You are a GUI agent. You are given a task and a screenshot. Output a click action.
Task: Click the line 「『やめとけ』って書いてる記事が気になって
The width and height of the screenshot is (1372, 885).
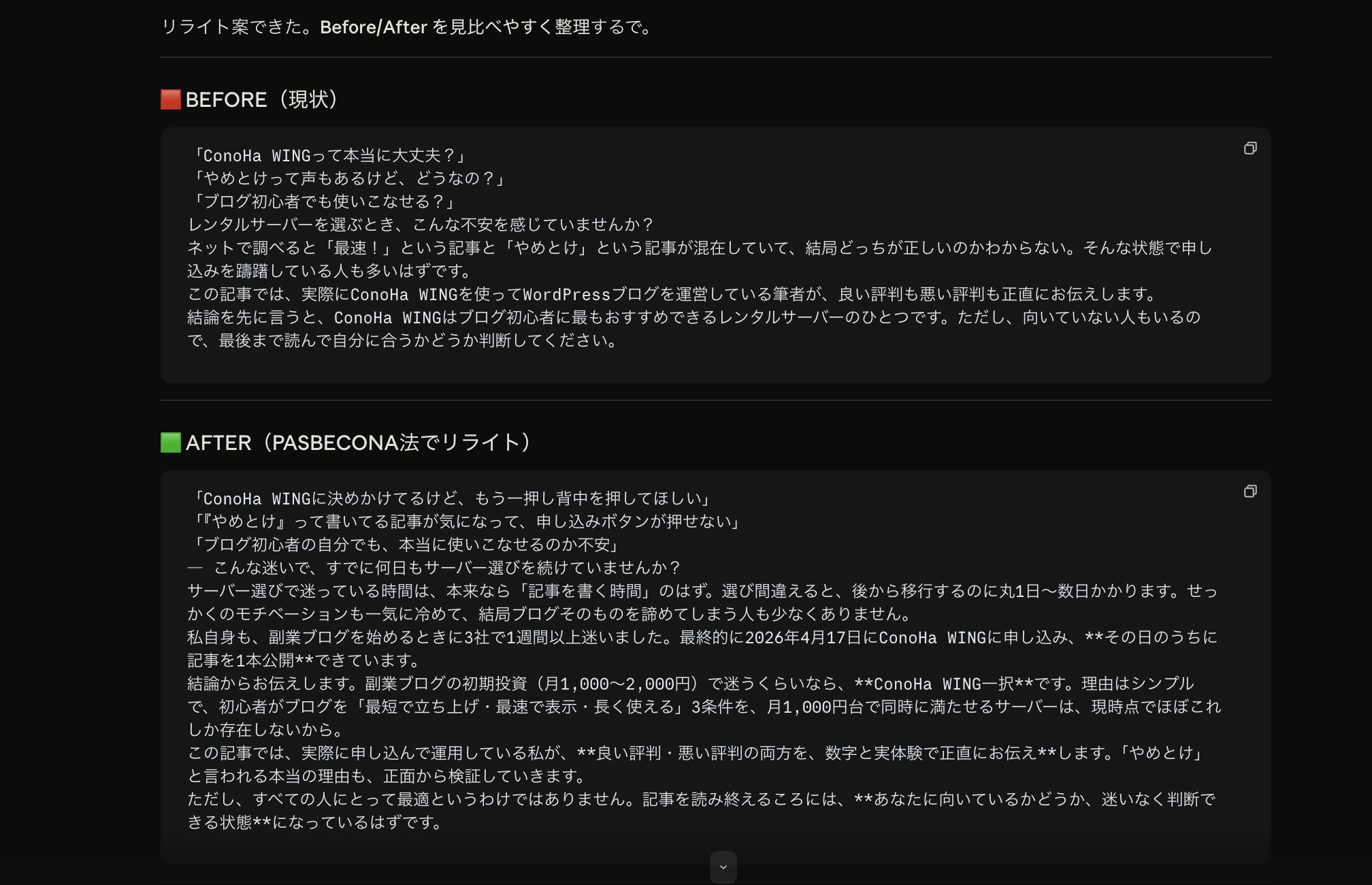465,522
